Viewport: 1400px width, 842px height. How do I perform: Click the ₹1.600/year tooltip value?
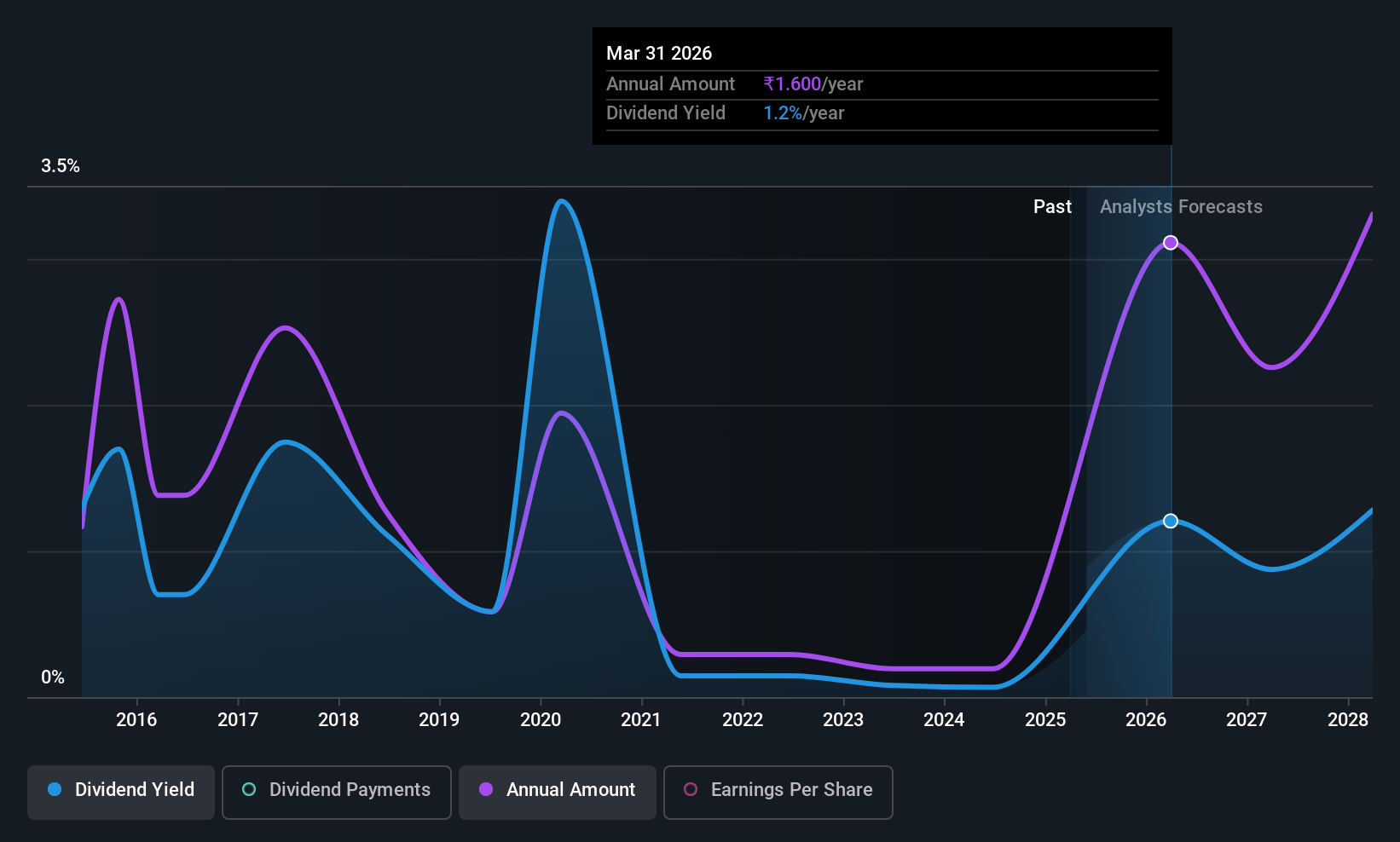point(813,84)
